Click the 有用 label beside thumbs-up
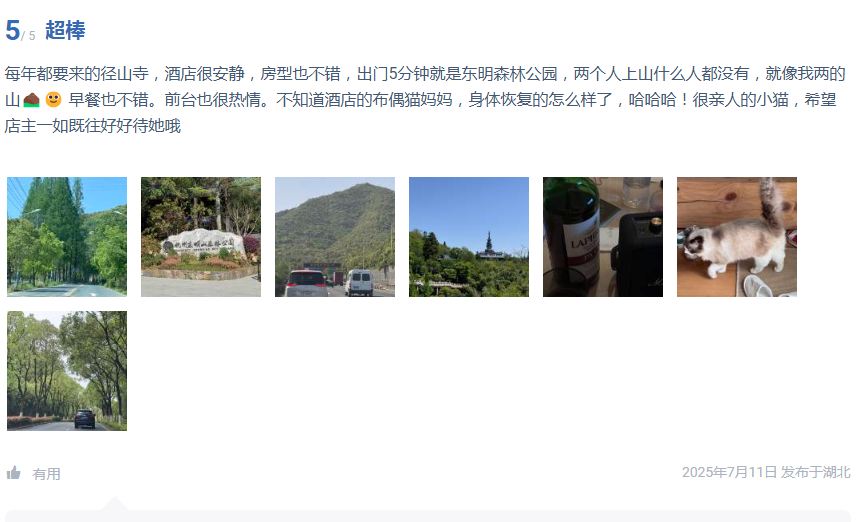Image resolution: width=860 pixels, height=522 pixels. pyautogui.click(x=47, y=474)
